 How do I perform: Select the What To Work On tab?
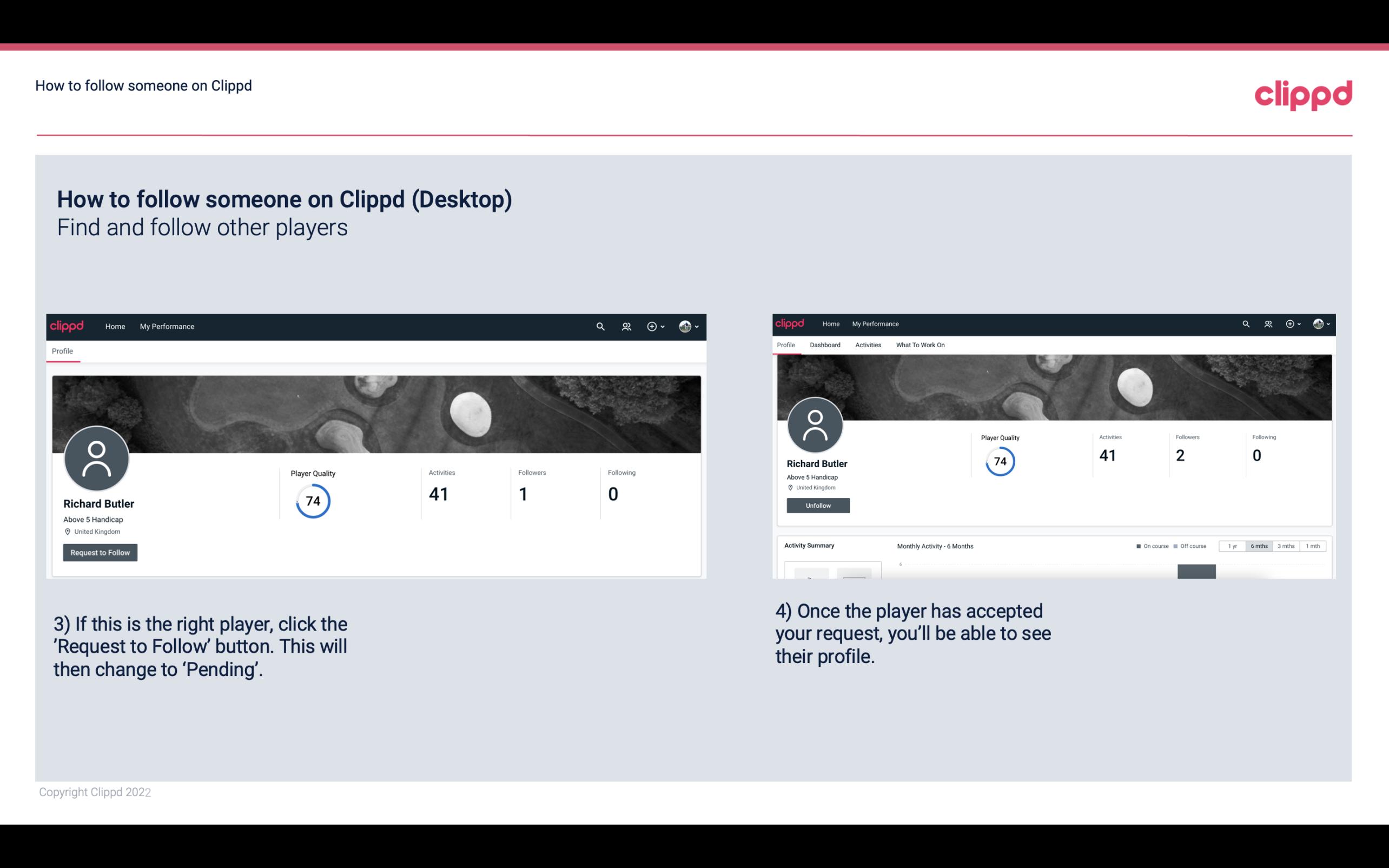click(921, 345)
